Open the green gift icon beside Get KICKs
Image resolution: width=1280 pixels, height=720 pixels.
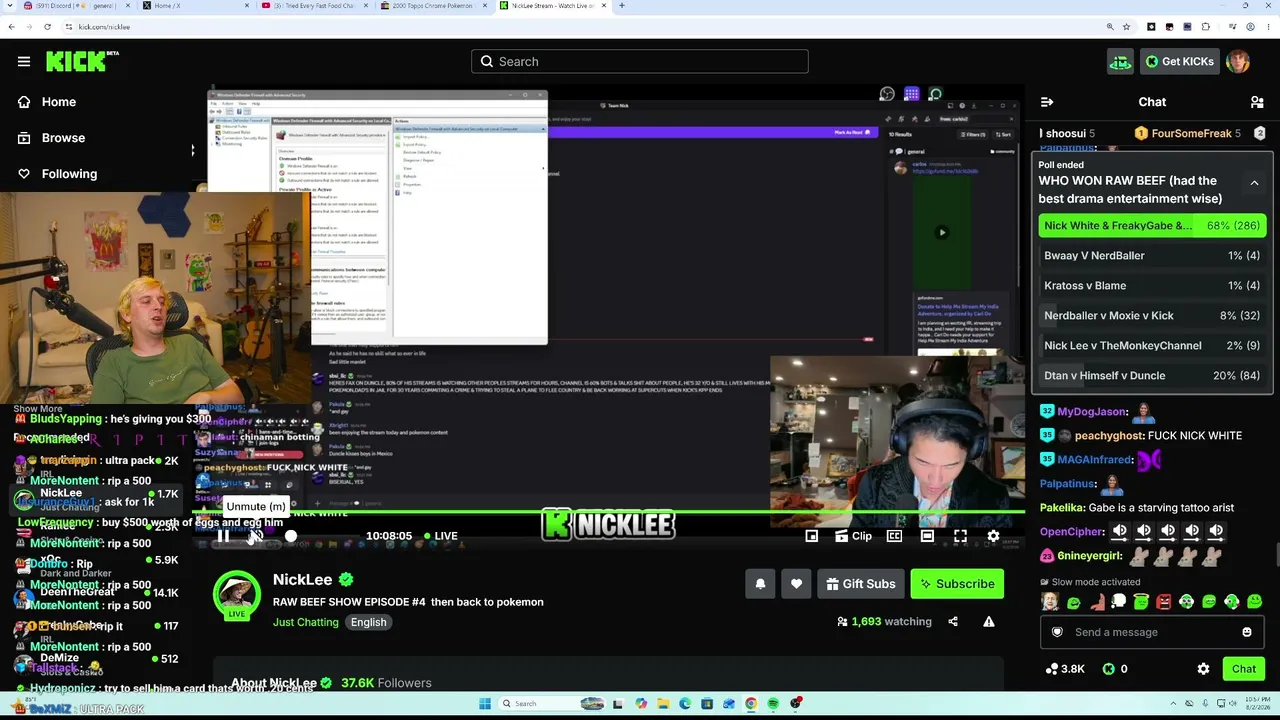[1120, 62]
